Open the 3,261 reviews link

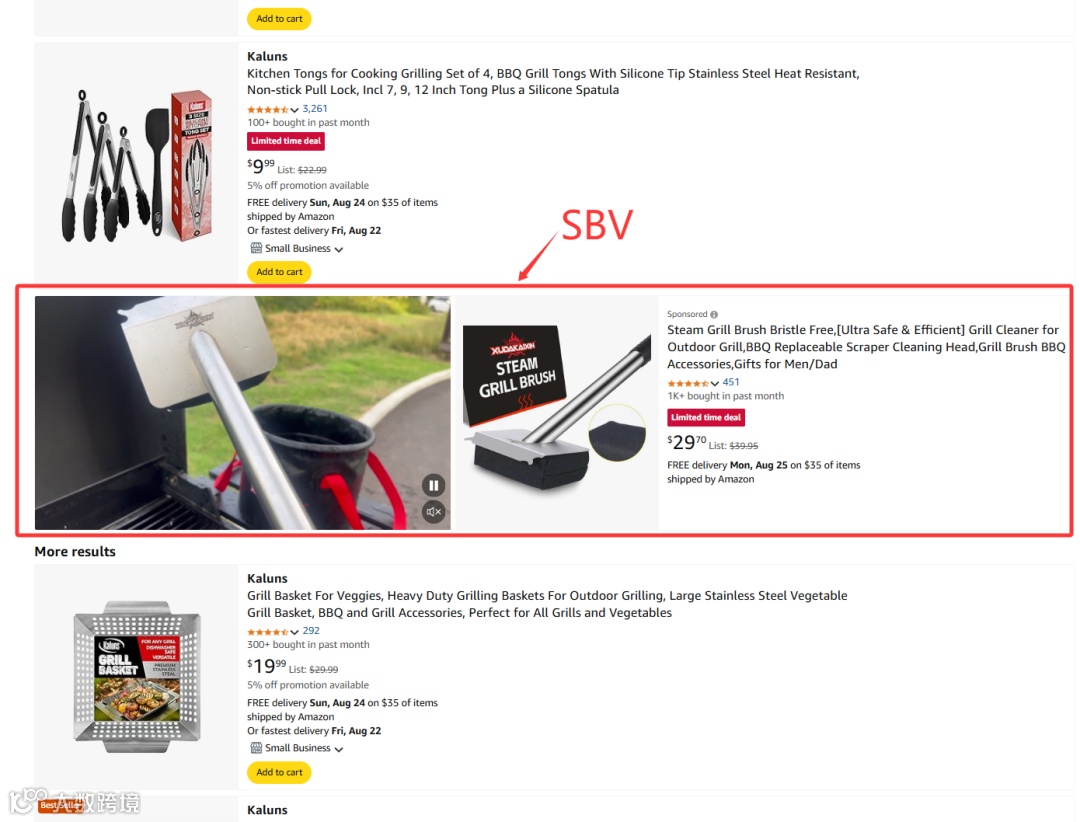point(315,109)
